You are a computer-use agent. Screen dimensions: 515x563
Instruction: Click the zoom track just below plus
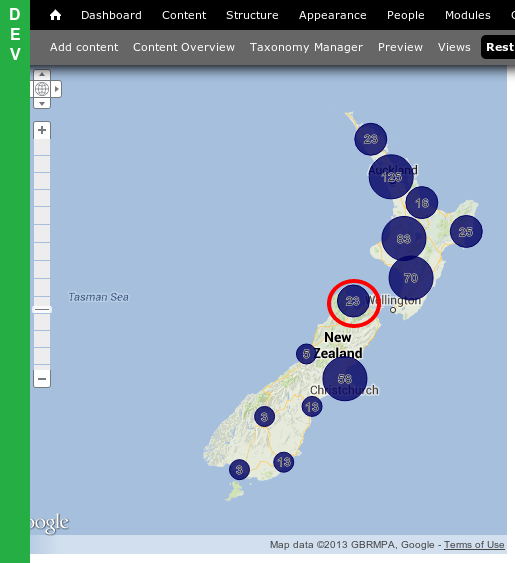pos(42,146)
